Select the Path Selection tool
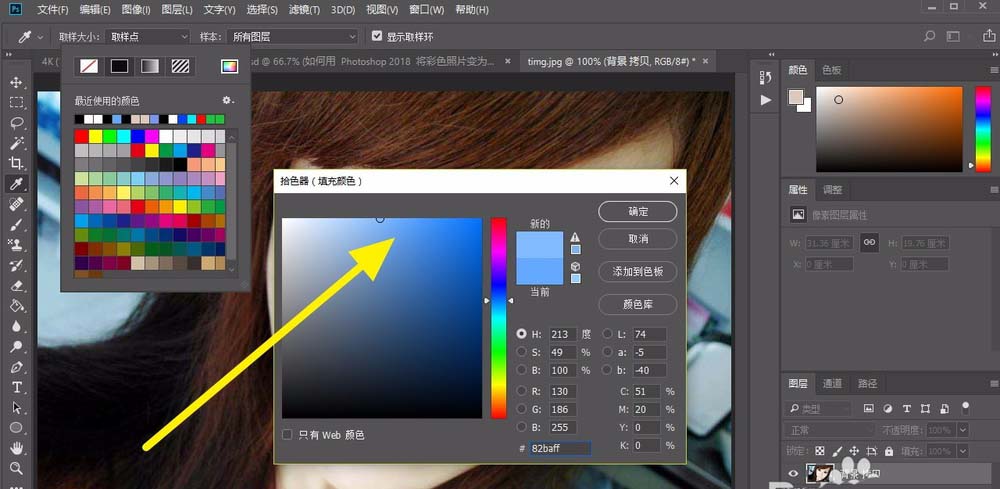The width and height of the screenshot is (1000, 489). point(17,408)
